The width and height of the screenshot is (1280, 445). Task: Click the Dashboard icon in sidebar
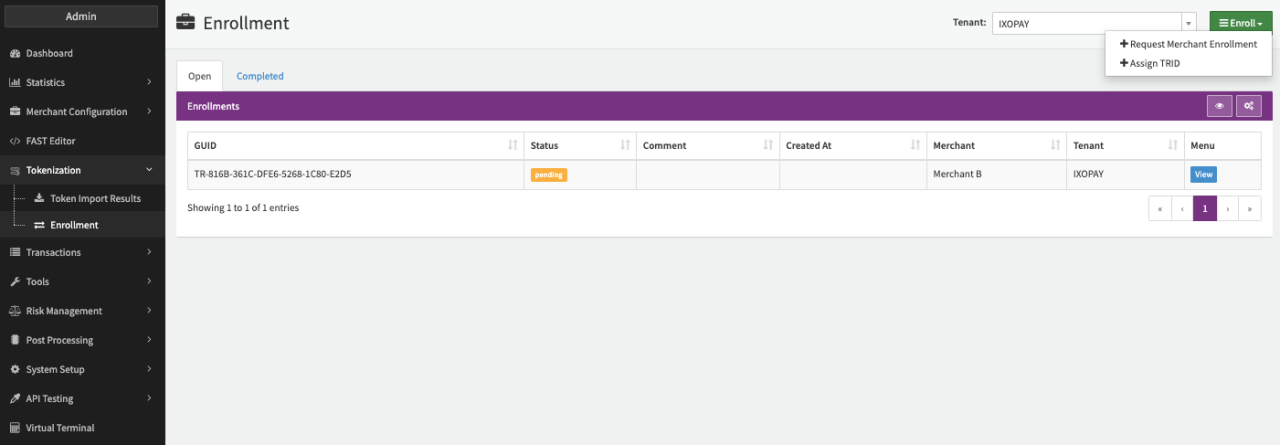pos(15,53)
